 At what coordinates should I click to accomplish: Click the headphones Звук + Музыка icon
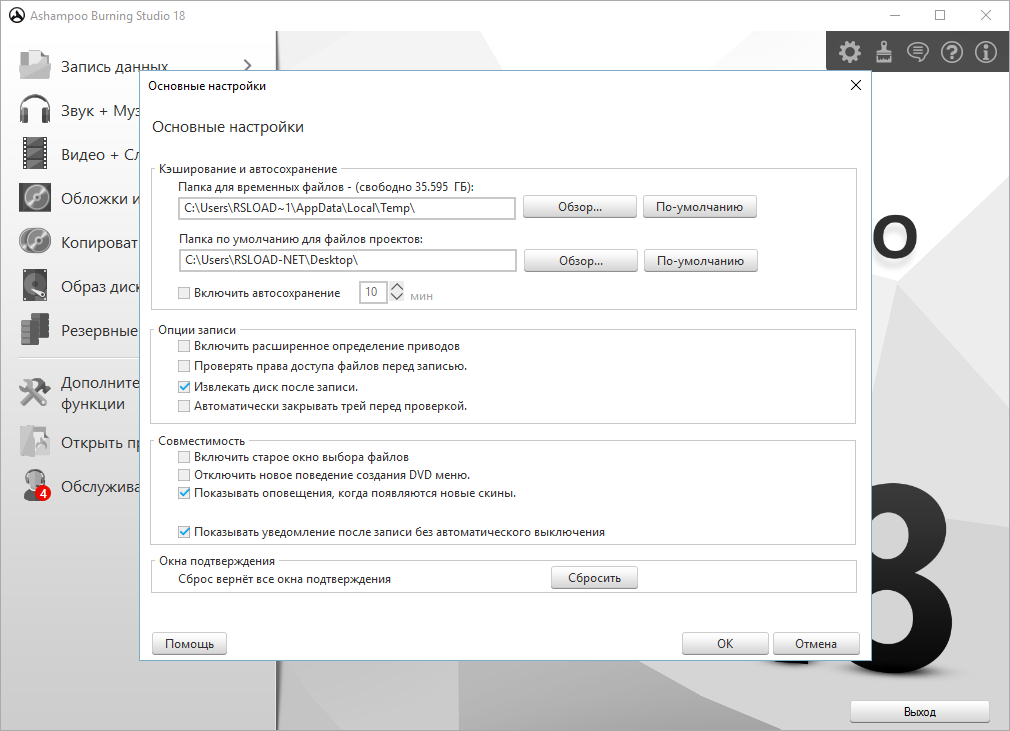point(35,111)
